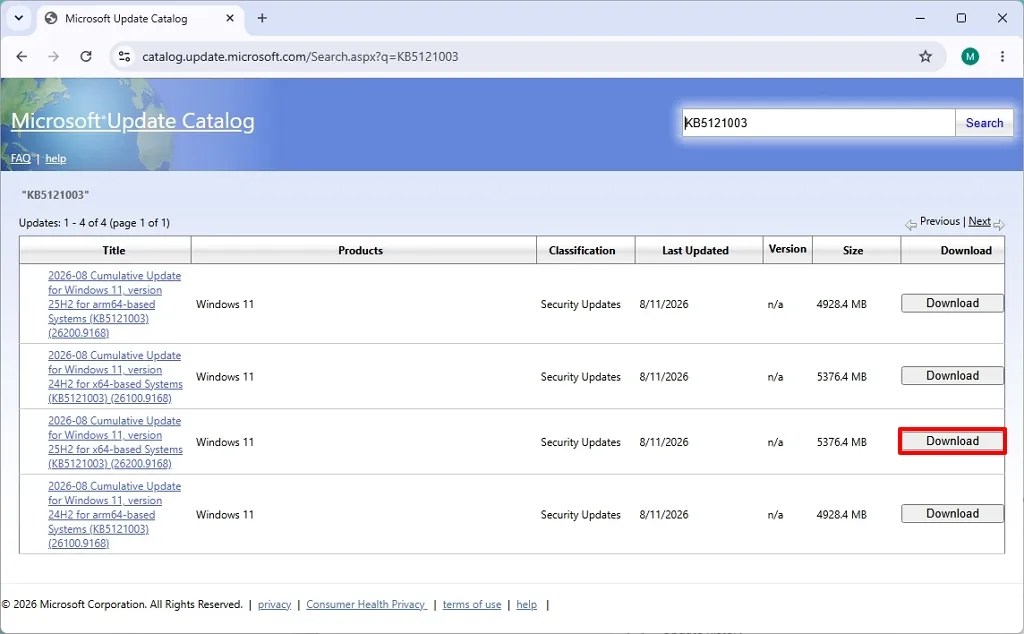Open the M profile avatar
The height and width of the screenshot is (634, 1024).
coord(970,57)
